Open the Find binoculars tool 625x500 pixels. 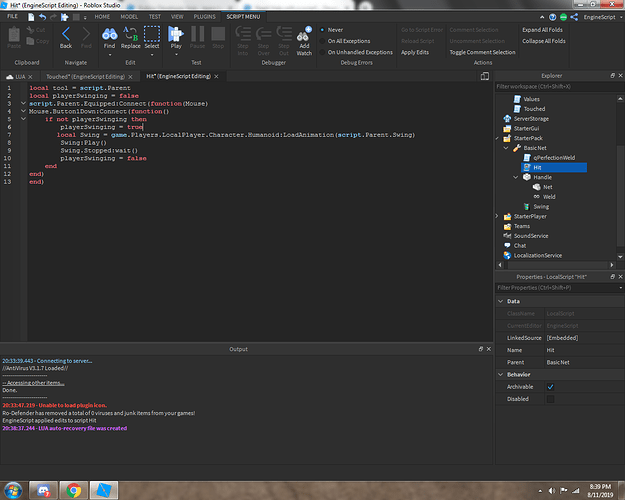tap(109, 34)
